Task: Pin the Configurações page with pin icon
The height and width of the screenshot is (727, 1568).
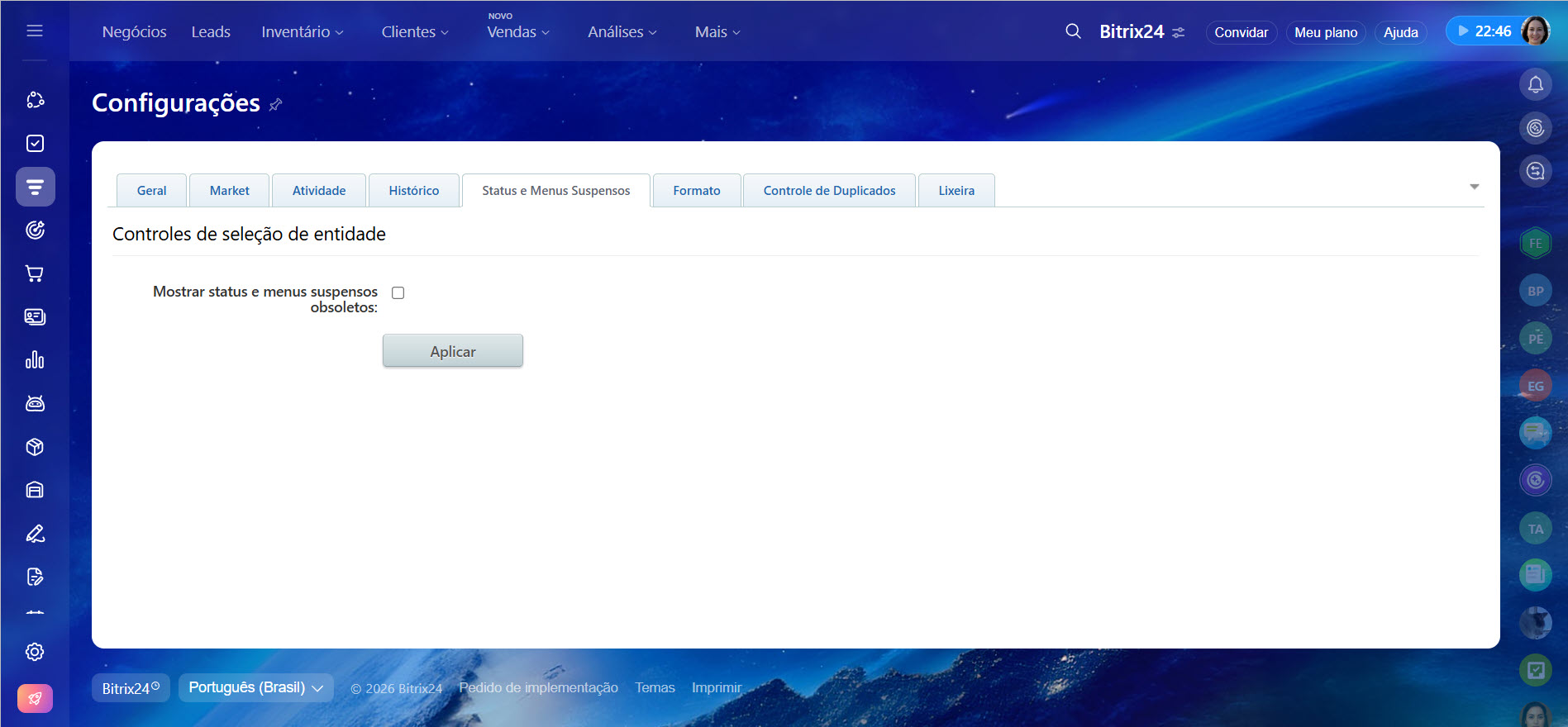Action: point(276,104)
